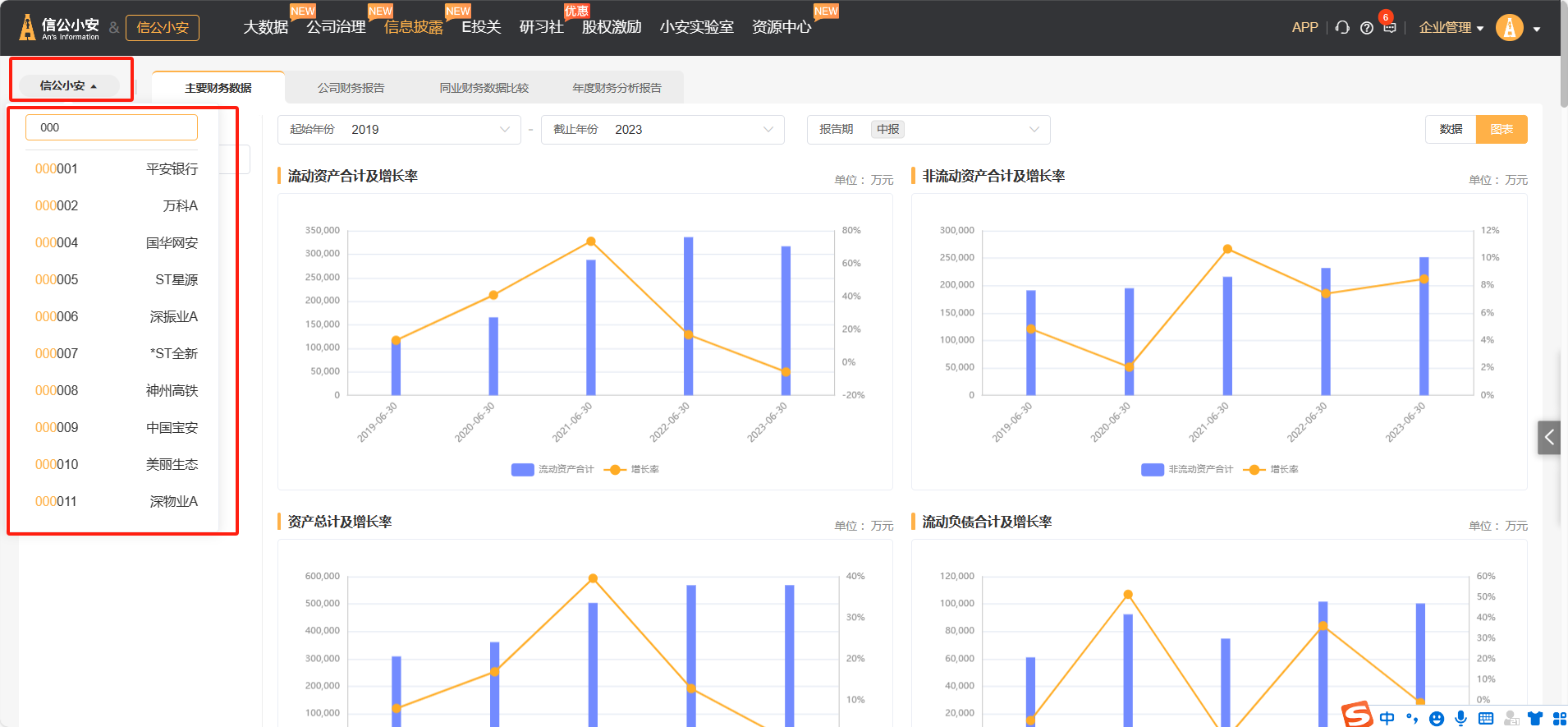
Task: Focus the stock code search box
Action: click(112, 127)
